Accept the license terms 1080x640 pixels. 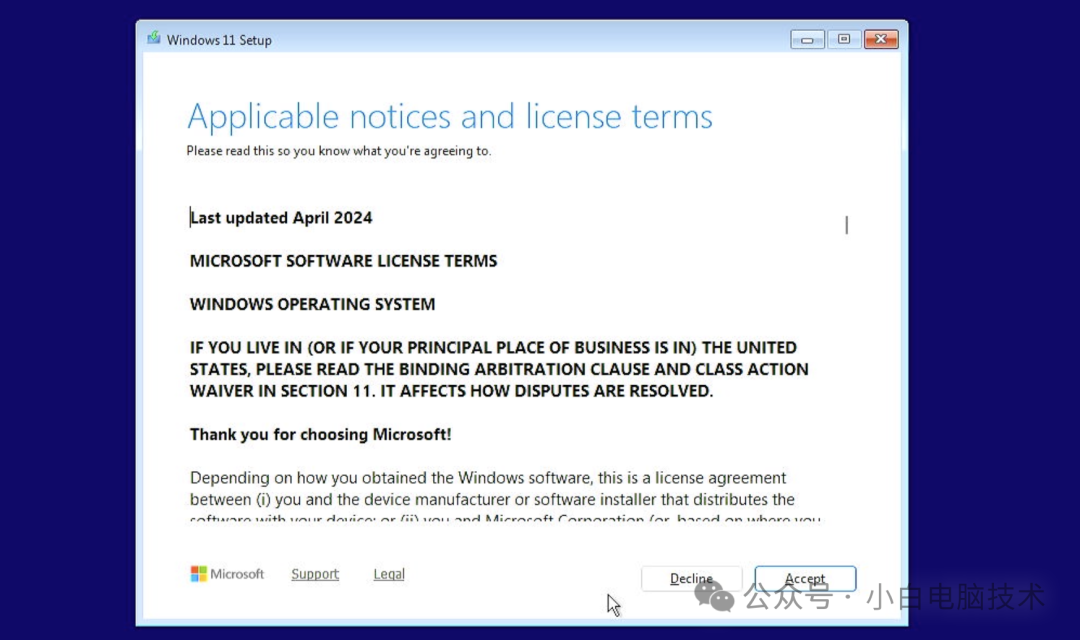805,579
